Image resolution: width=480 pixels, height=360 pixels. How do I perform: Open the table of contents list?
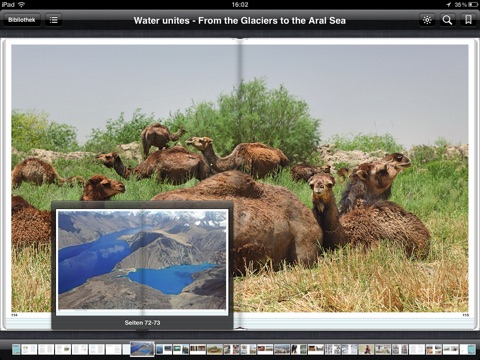[53, 20]
